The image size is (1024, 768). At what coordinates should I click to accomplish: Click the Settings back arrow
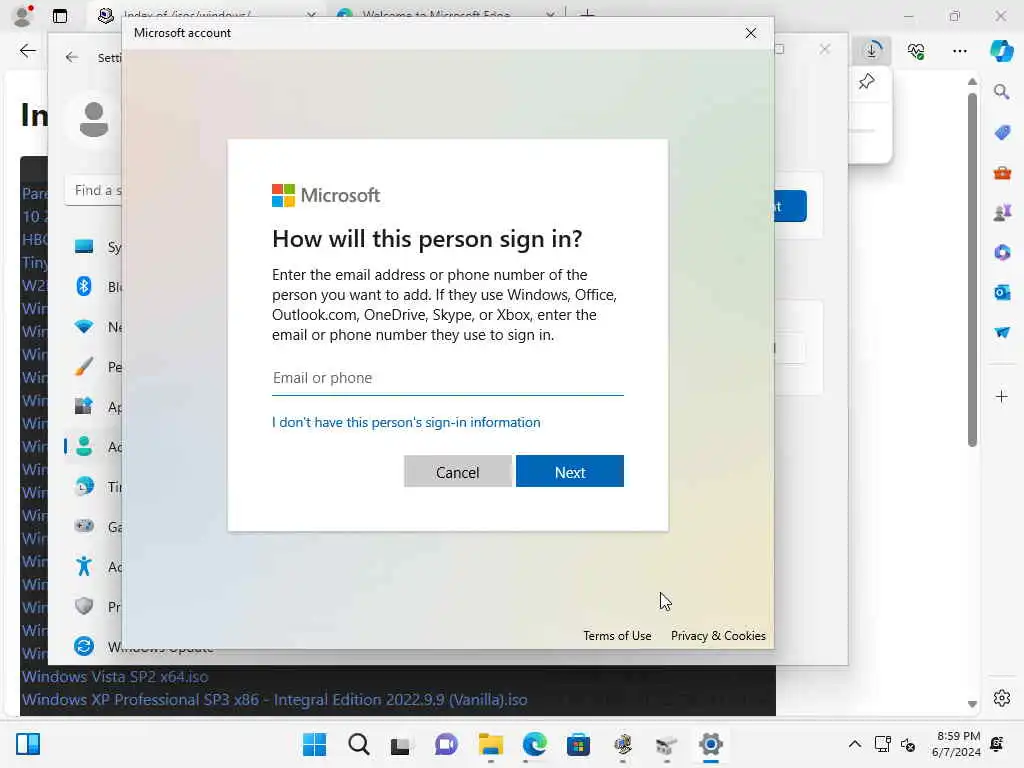pos(72,57)
